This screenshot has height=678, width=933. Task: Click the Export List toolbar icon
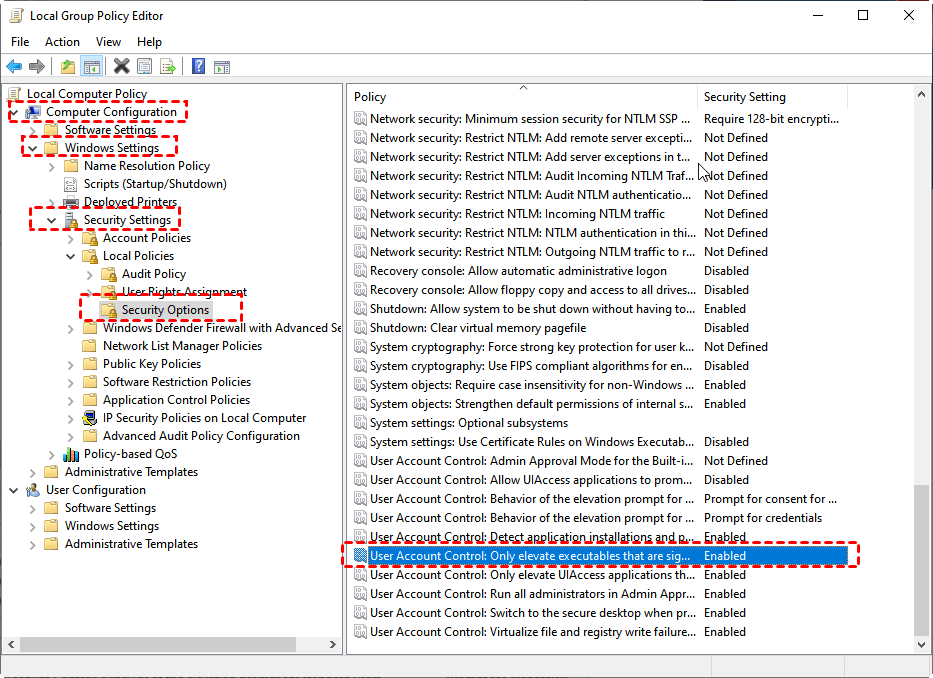168,67
